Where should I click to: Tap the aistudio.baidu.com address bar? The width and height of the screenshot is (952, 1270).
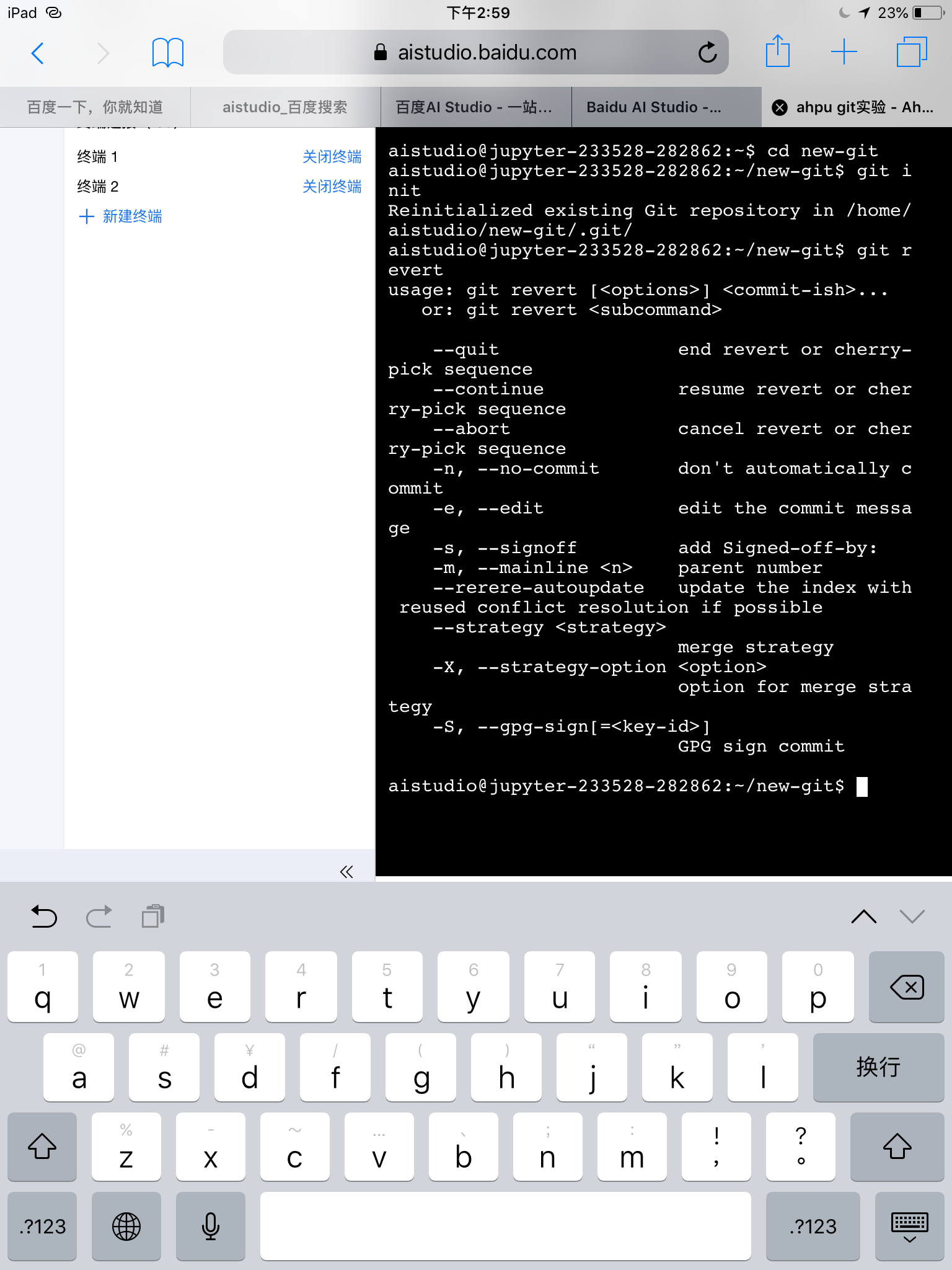[475, 53]
